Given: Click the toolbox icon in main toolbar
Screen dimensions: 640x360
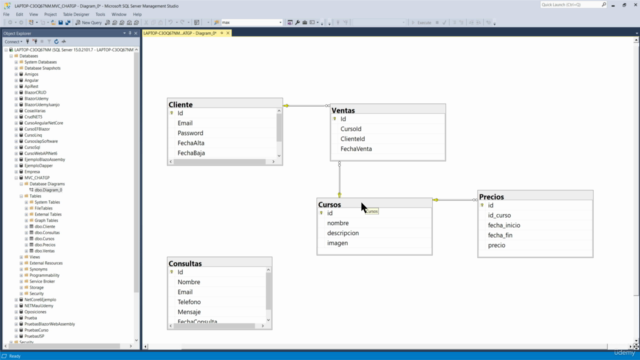Looking at the screenshot, I should [x=304, y=22].
